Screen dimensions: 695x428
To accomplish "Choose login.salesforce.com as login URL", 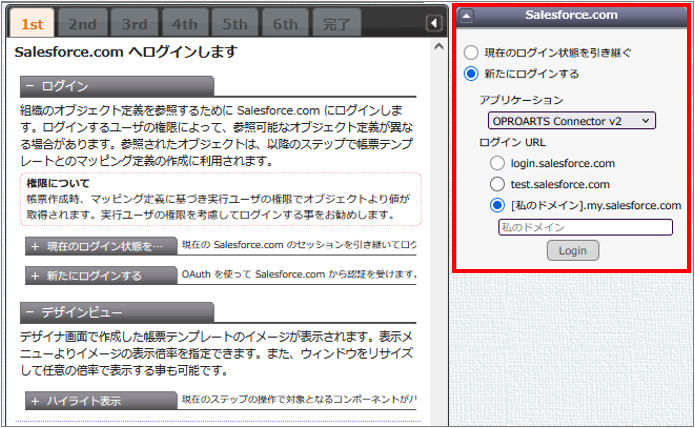I will [x=497, y=163].
